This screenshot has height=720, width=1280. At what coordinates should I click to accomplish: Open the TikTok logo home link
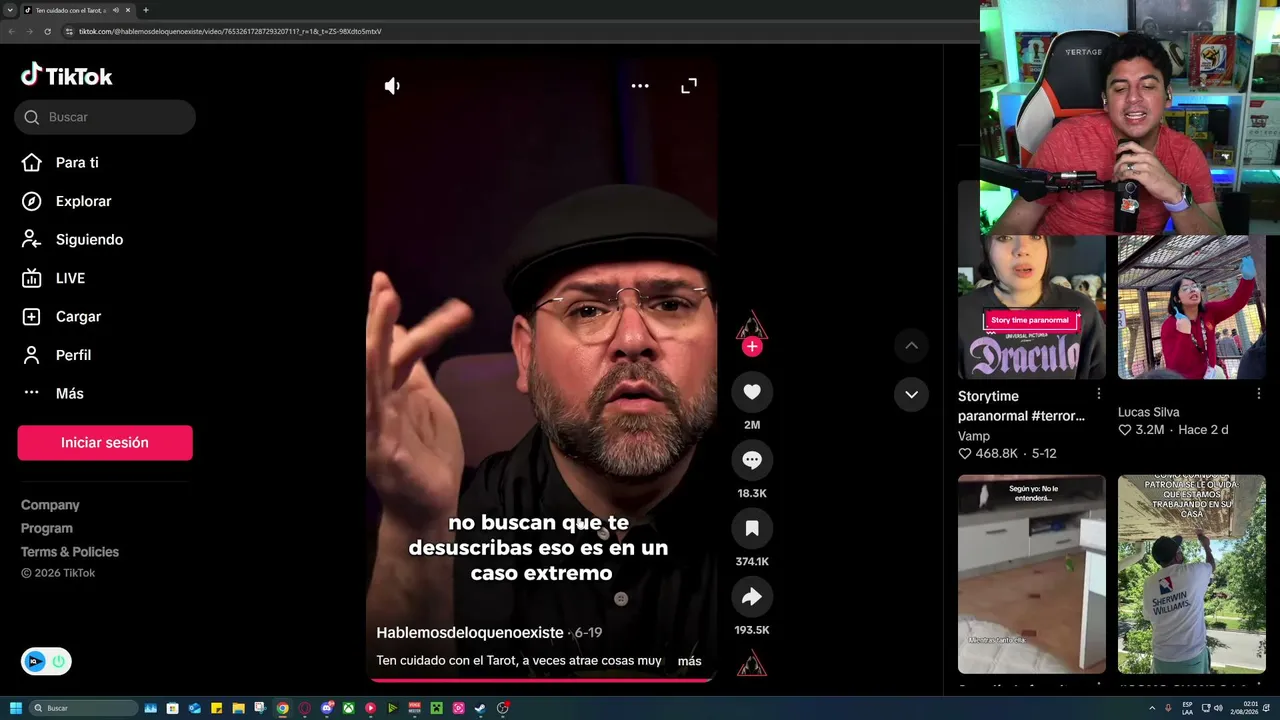tap(67, 76)
